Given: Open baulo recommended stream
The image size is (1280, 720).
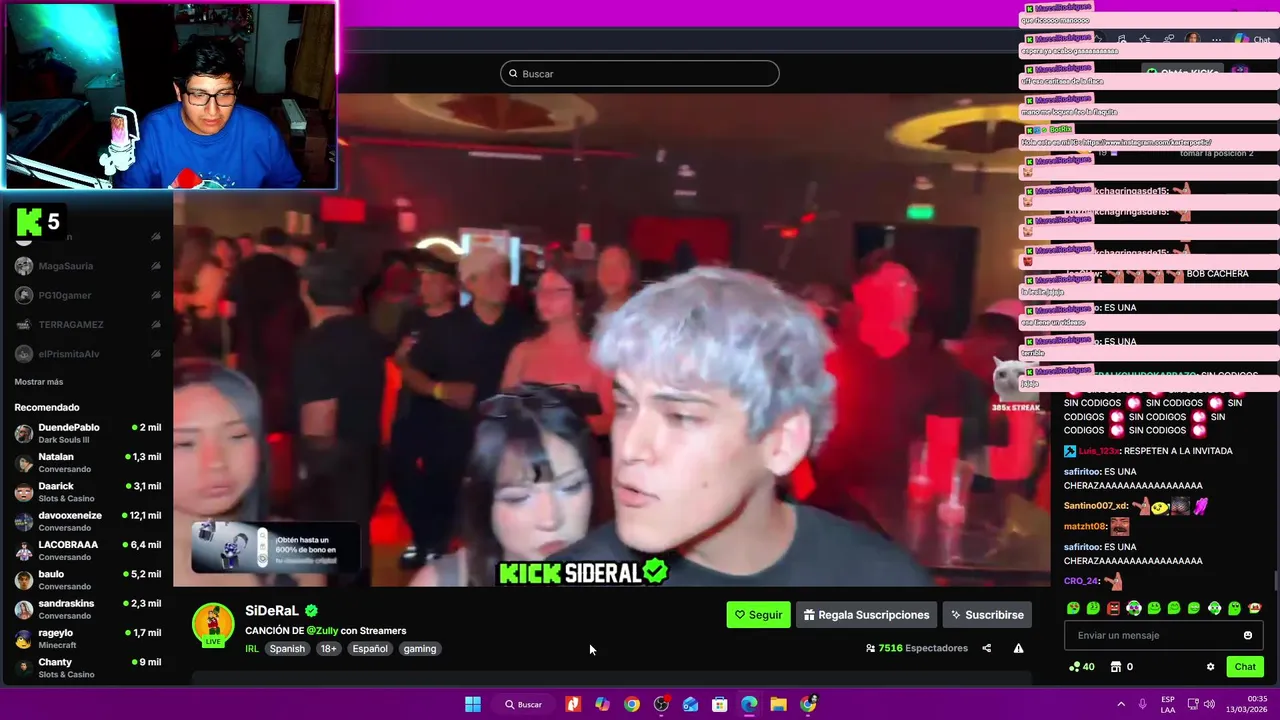Looking at the screenshot, I should [88, 580].
